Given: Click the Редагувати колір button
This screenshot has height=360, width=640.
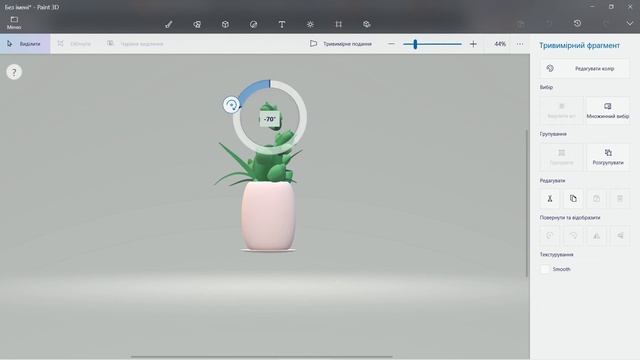Looking at the screenshot, I should (584, 69).
